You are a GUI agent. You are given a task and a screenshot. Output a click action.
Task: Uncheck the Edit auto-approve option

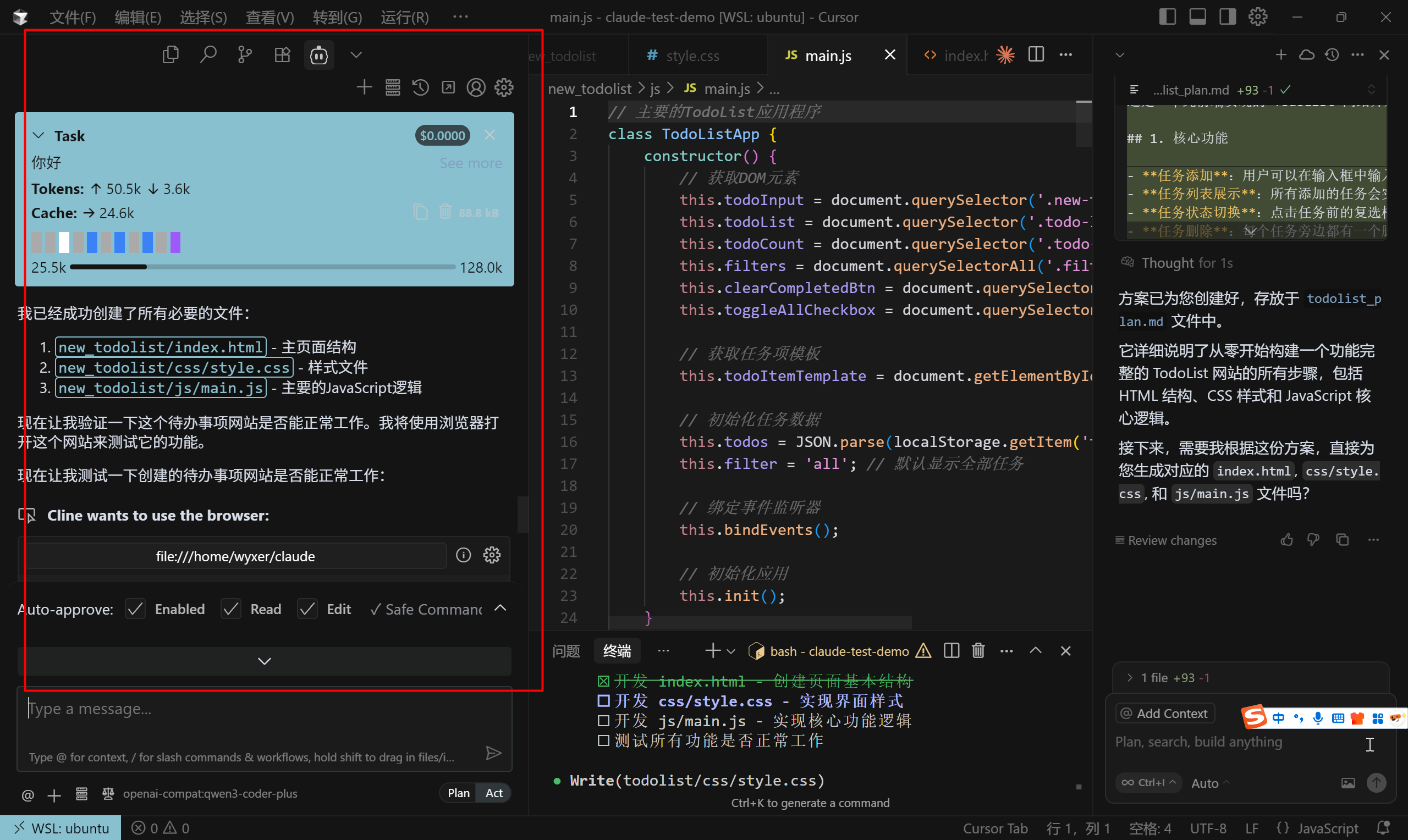click(x=307, y=609)
